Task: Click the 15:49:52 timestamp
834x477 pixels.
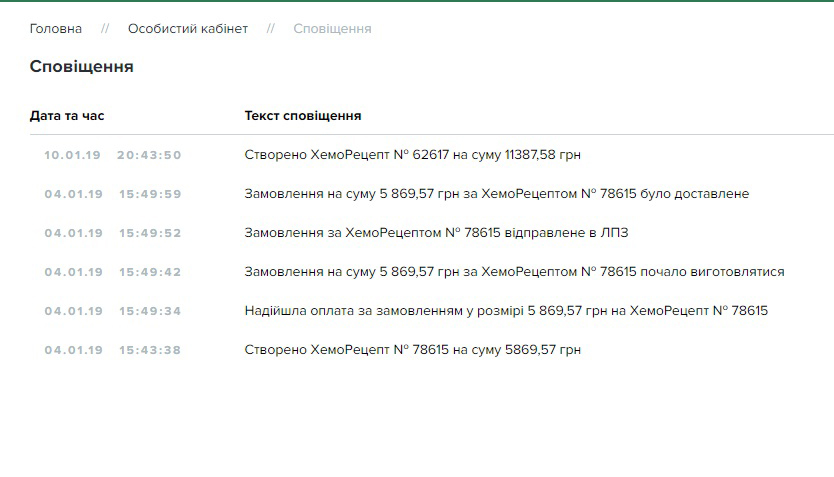Action: (x=150, y=233)
